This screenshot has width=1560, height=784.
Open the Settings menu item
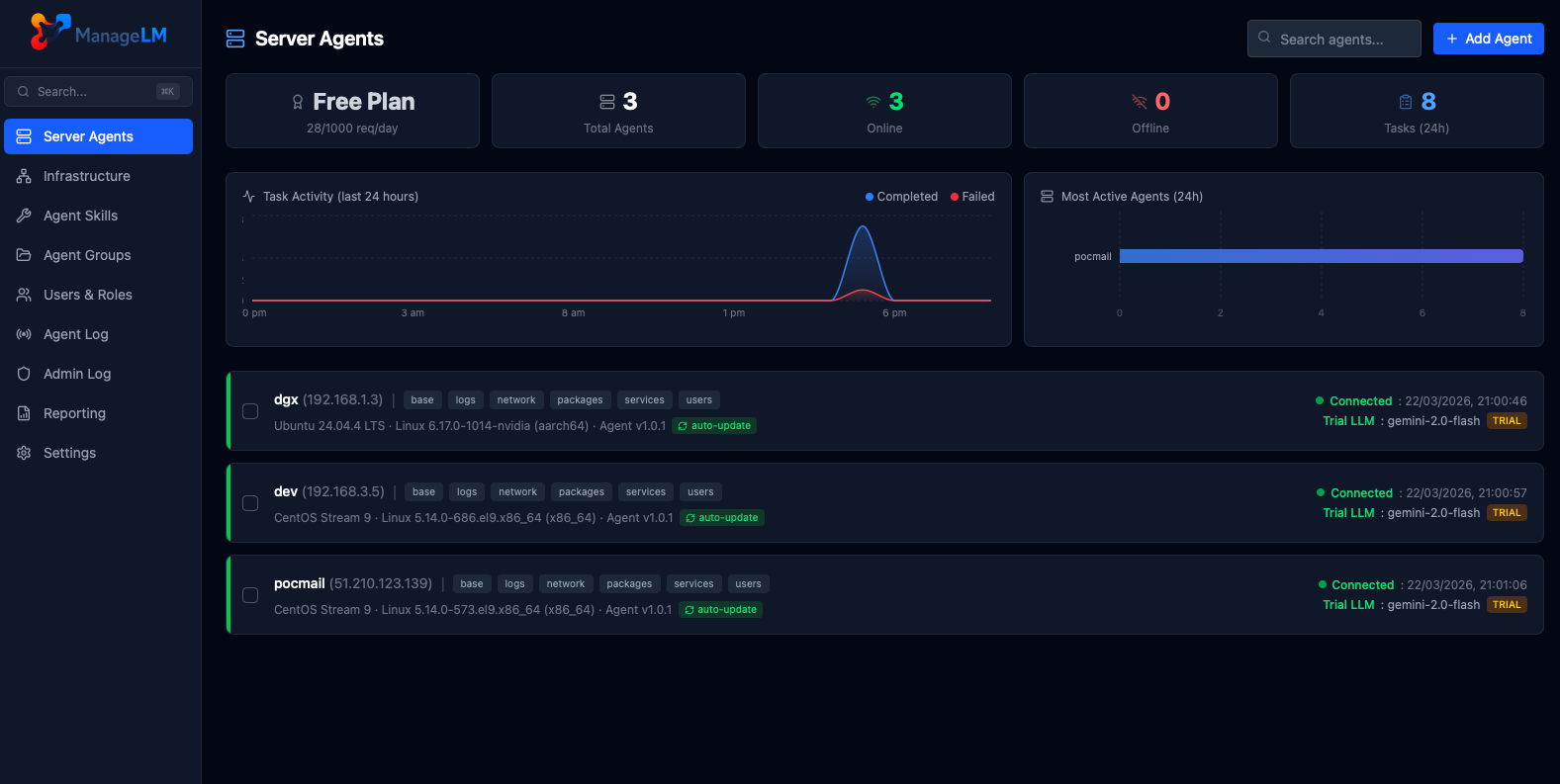click(69, 453)
